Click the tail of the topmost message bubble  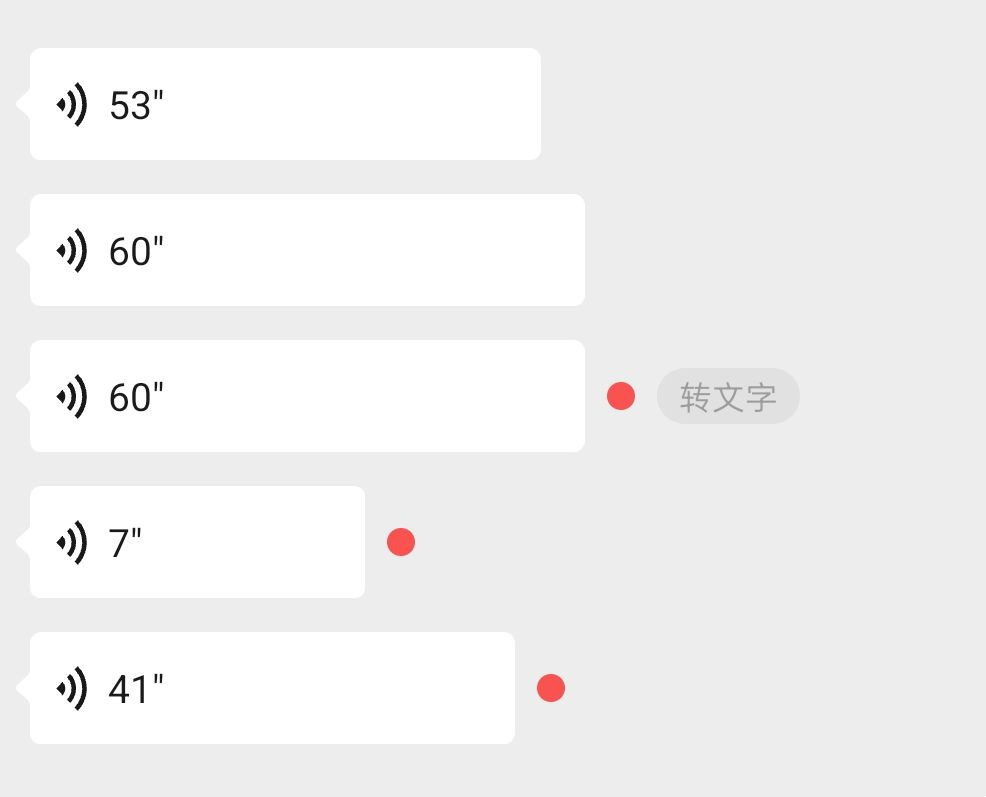coord(24,104)
